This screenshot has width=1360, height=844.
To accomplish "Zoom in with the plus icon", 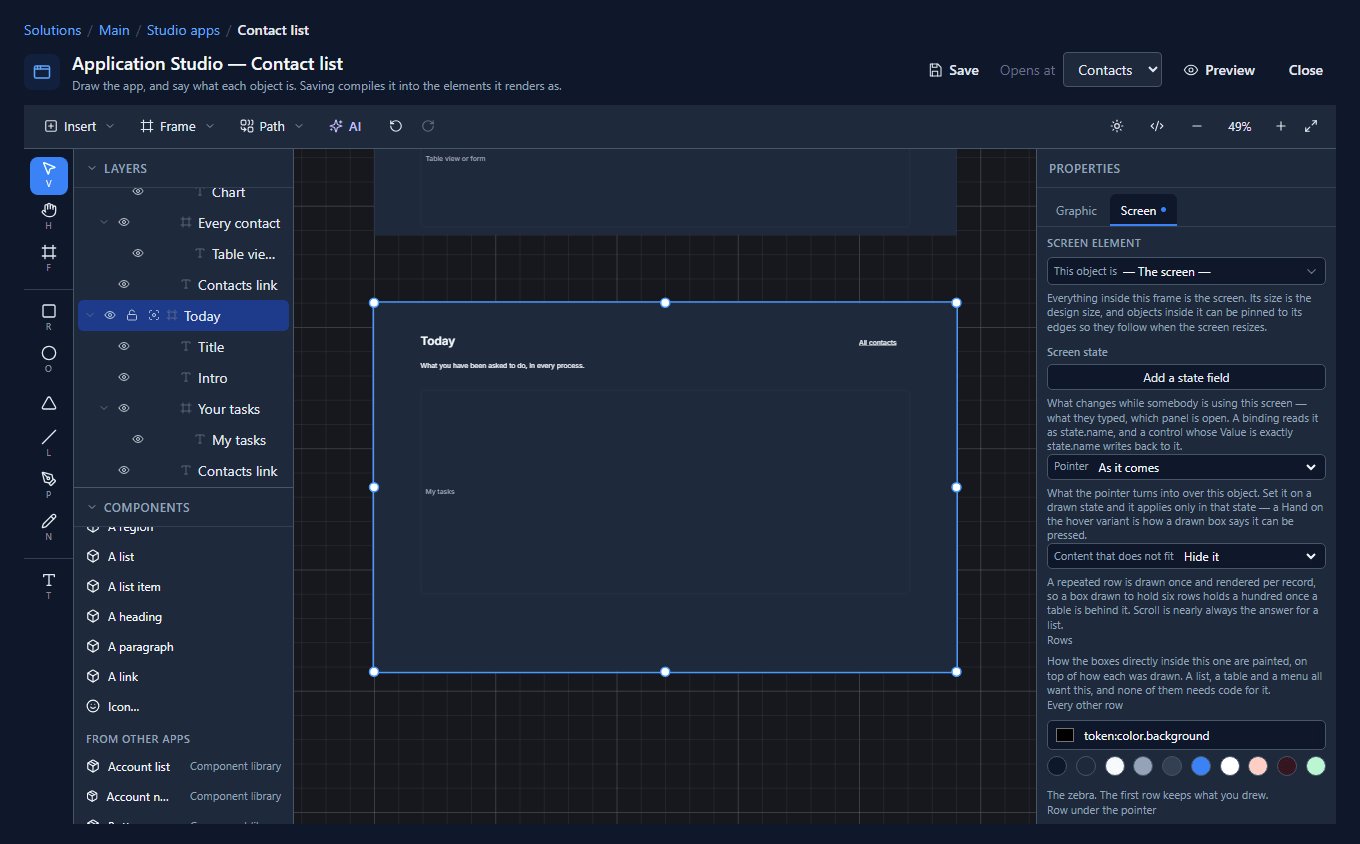I will tap(1281, 126).
